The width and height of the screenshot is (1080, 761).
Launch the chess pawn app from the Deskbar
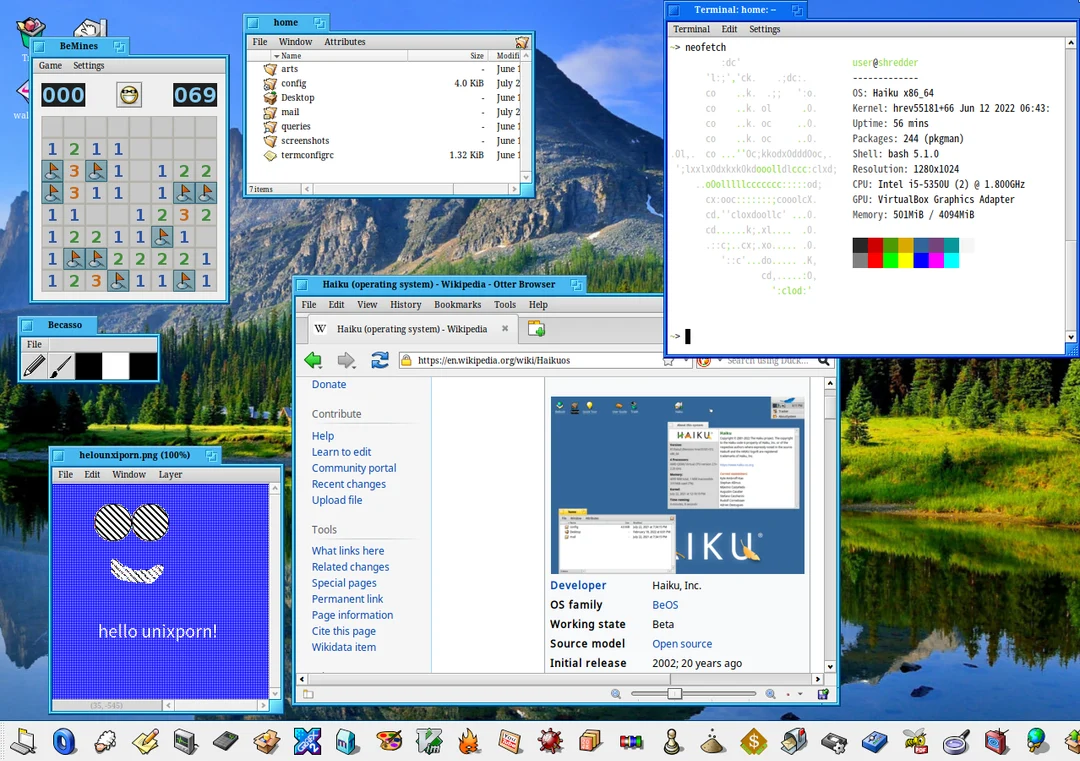672,742
